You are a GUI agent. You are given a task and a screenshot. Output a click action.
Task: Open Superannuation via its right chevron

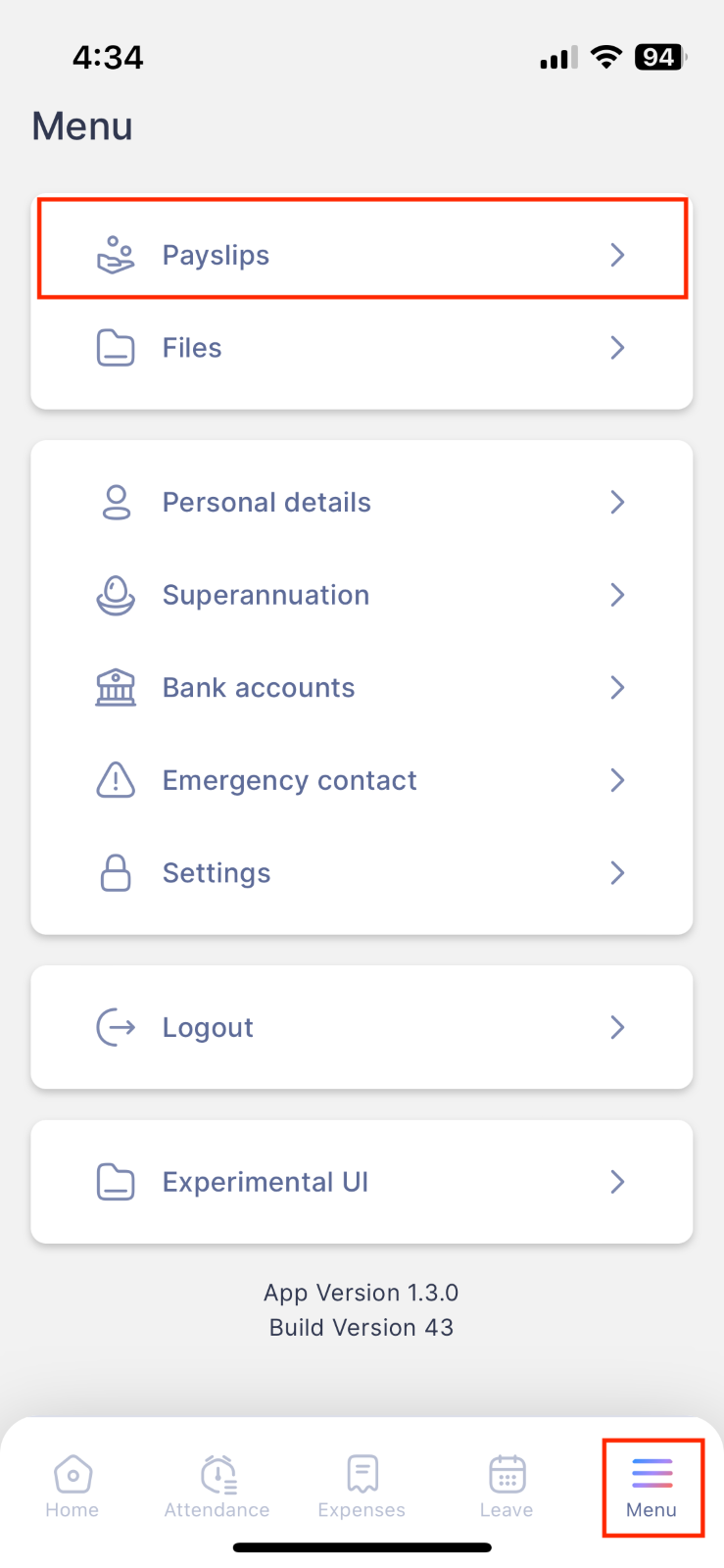(x=617, y=595)
